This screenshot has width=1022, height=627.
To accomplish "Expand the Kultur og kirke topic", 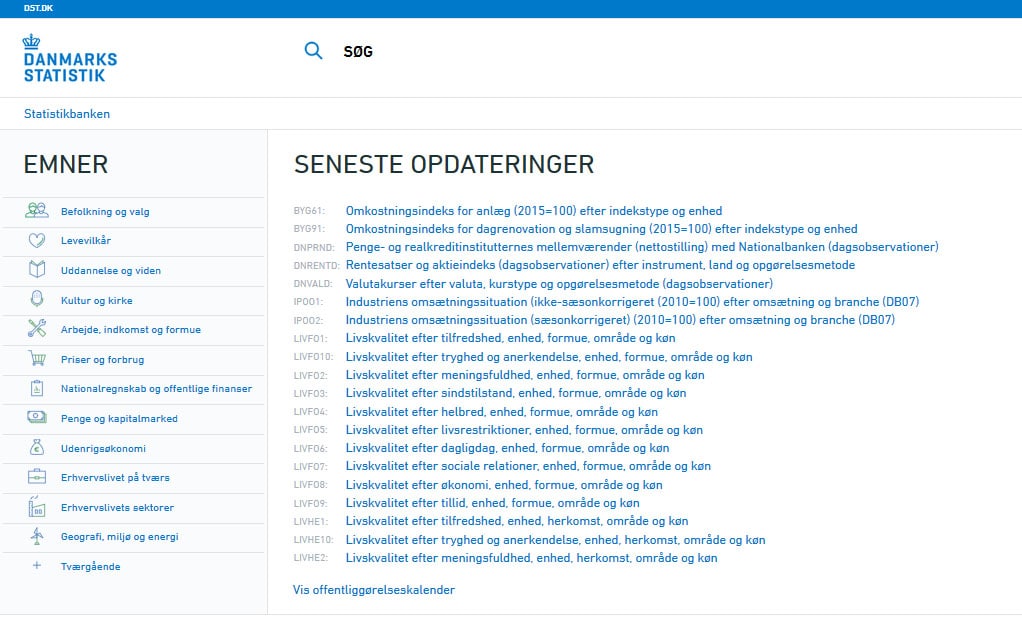I will (x=96, y=300).
